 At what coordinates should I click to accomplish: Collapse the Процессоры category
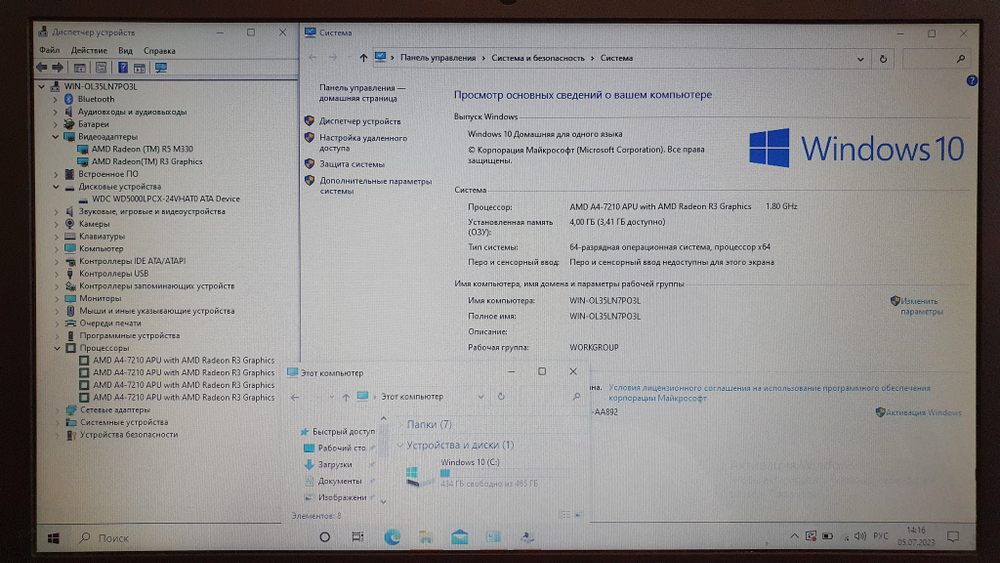point(57,348)
